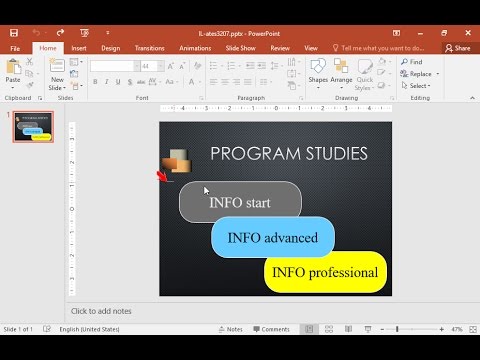Toggle Strikethrough formatting
480x360 pixels.
[141, 82]
